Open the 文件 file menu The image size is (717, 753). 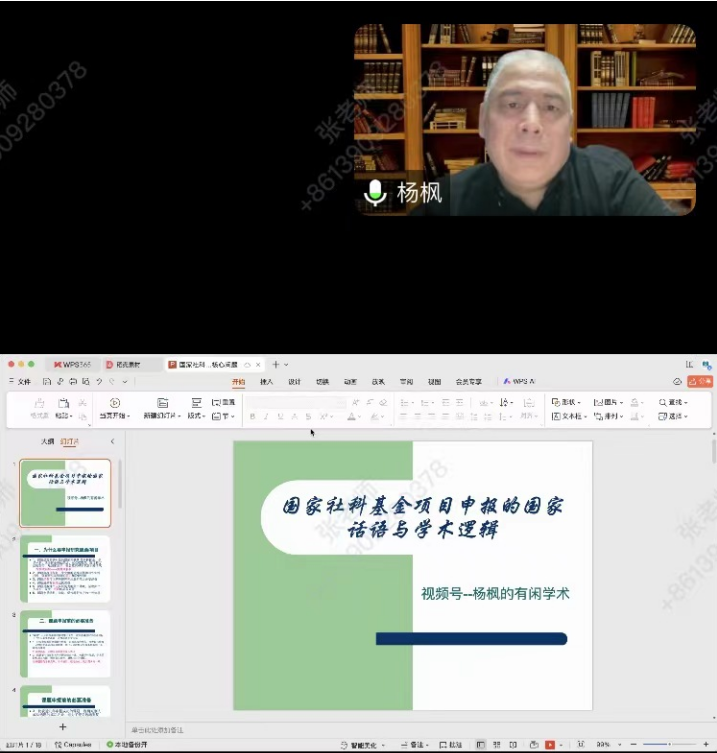coord(20,381)
